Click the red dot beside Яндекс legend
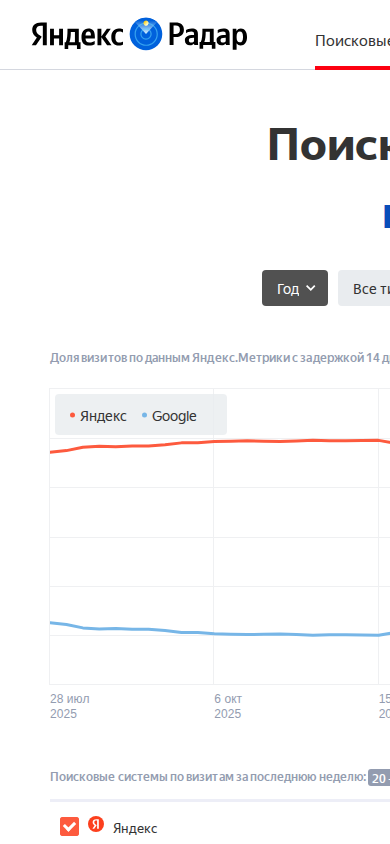 pyautogui.click(x=73, y=416)
